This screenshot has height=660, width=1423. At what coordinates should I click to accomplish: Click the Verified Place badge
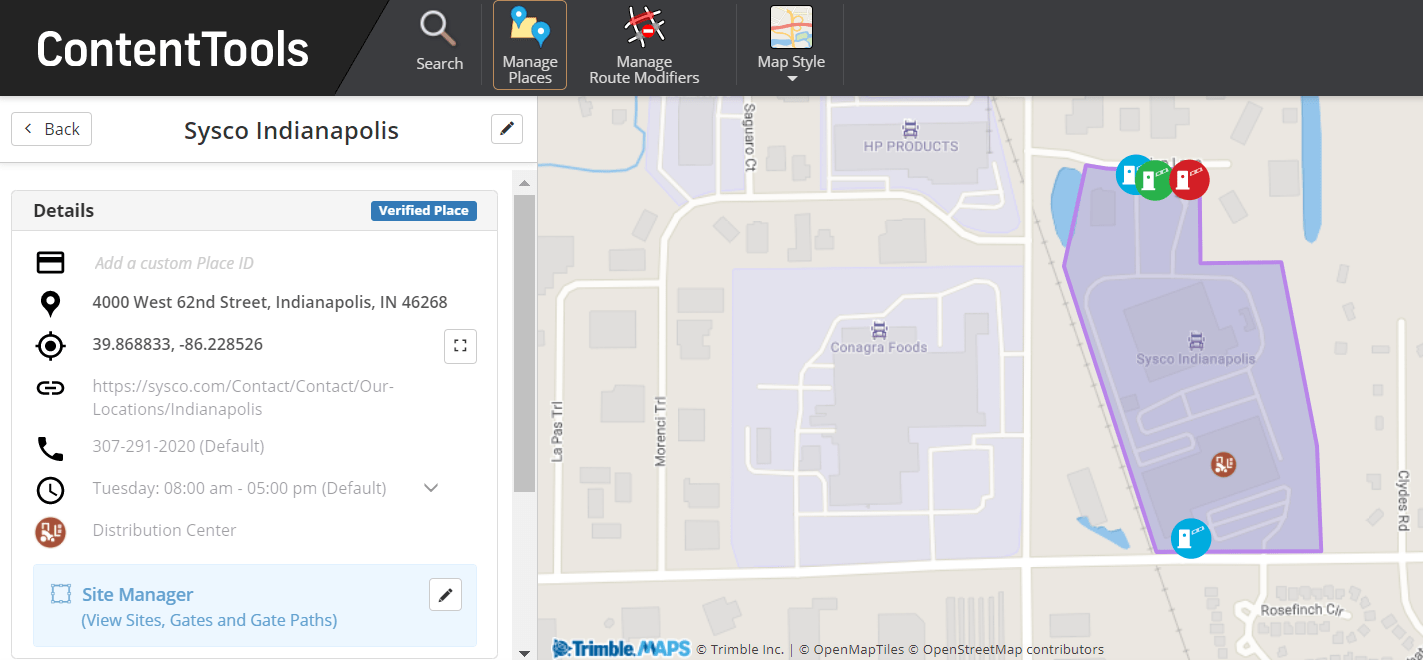pos(424,211)
